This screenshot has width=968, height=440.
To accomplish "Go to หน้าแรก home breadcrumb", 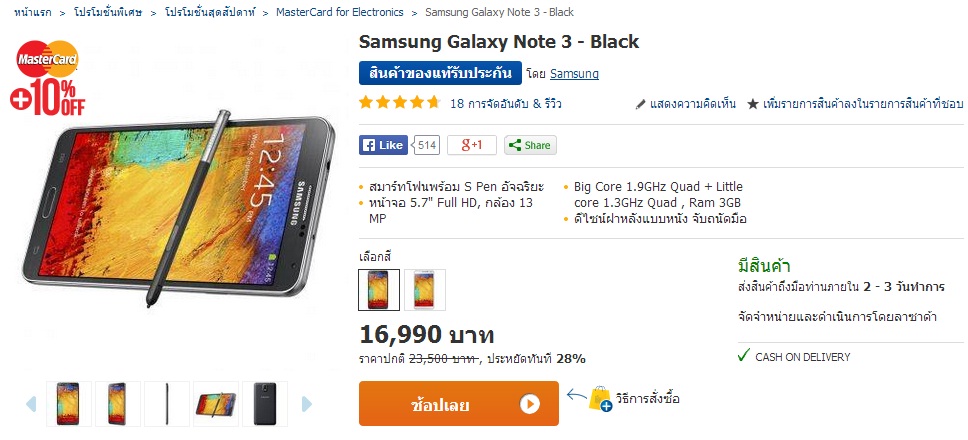I will (x=33, y=12).
